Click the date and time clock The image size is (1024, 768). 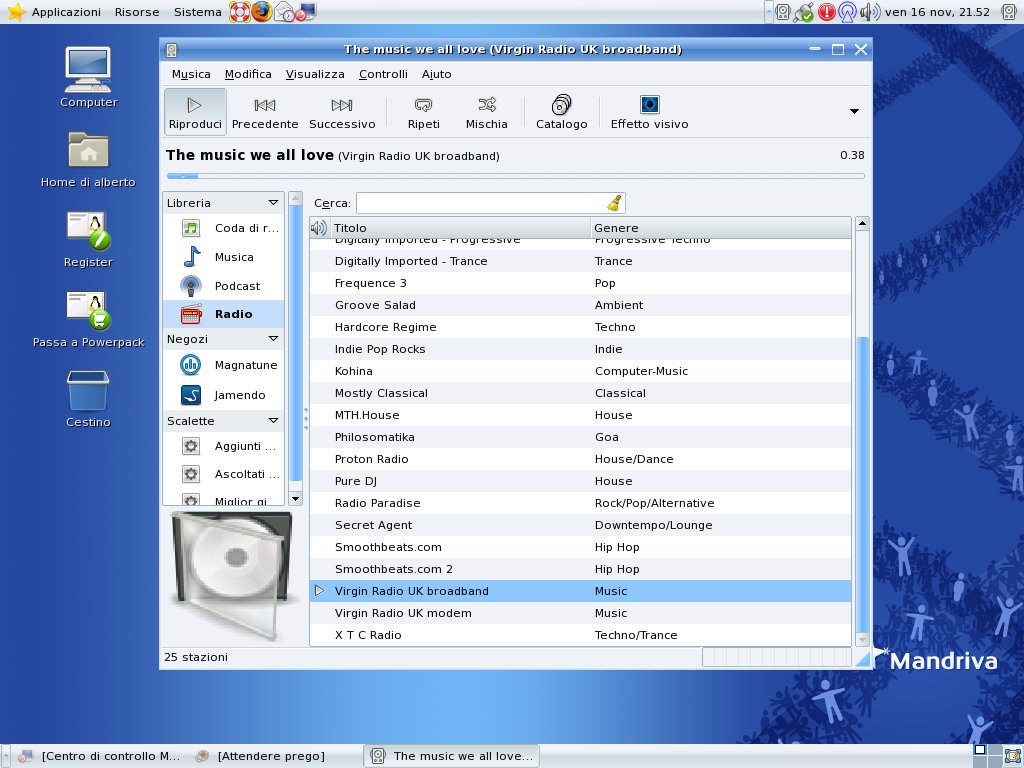937,12
